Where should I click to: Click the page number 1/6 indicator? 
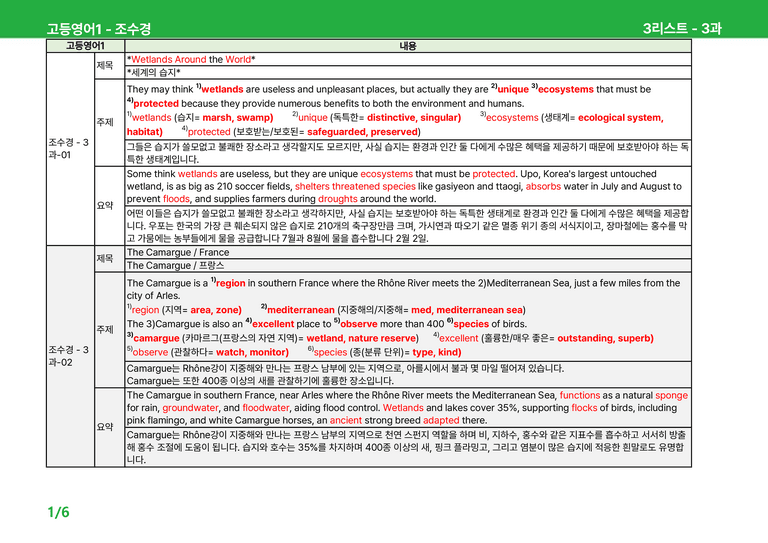pyautogui.click(x=58, y=512)
